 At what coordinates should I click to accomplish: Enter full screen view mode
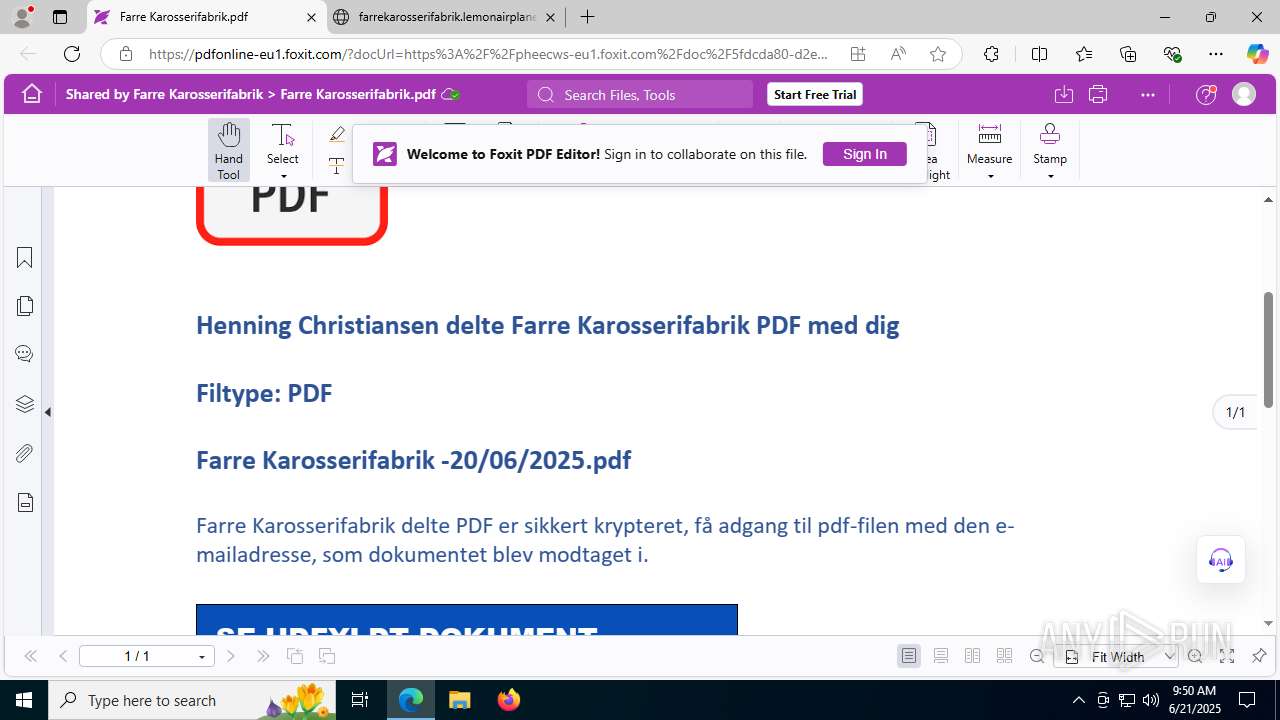click(1227, 656)
